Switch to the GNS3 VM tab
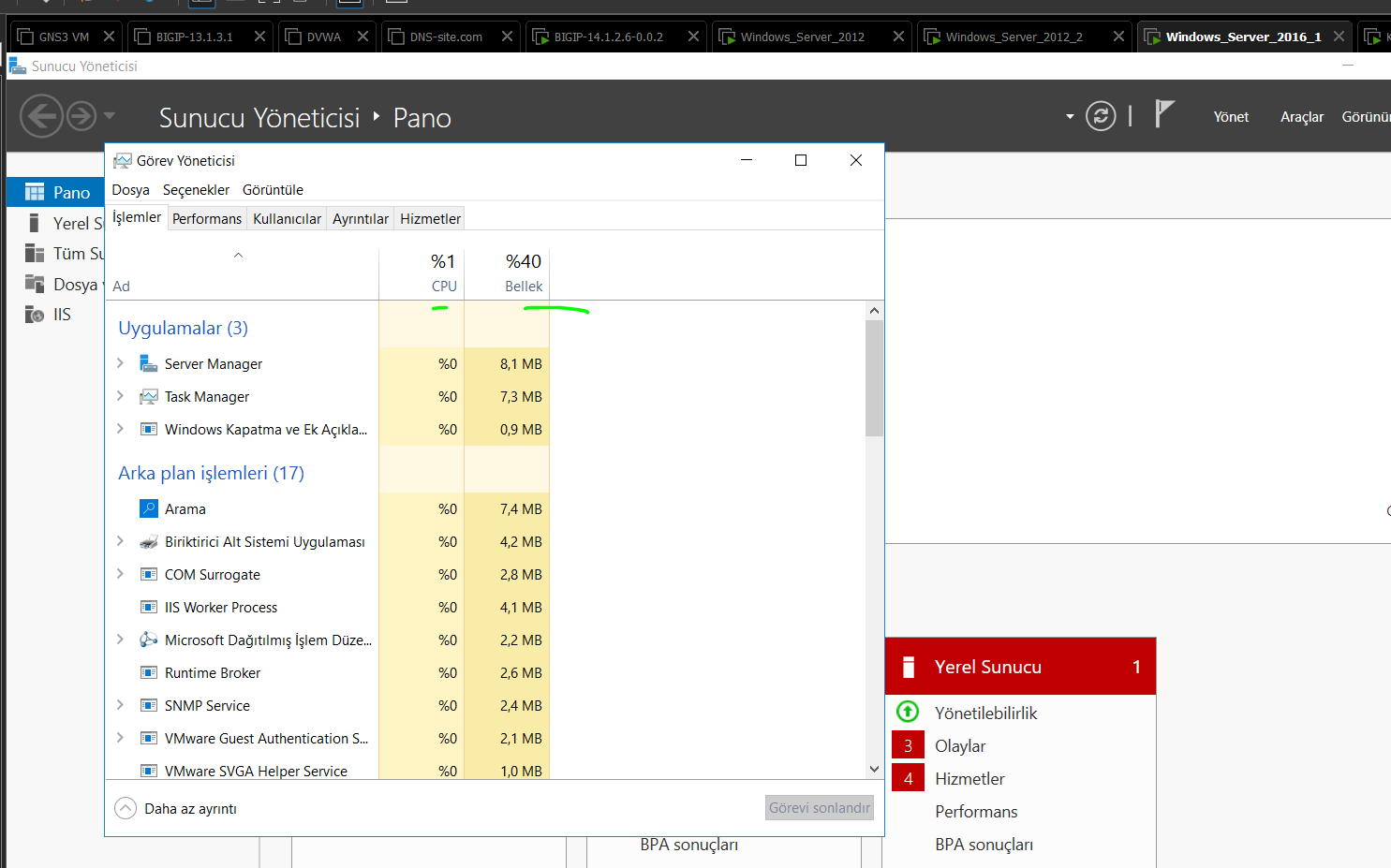 [x=65, y=37]
